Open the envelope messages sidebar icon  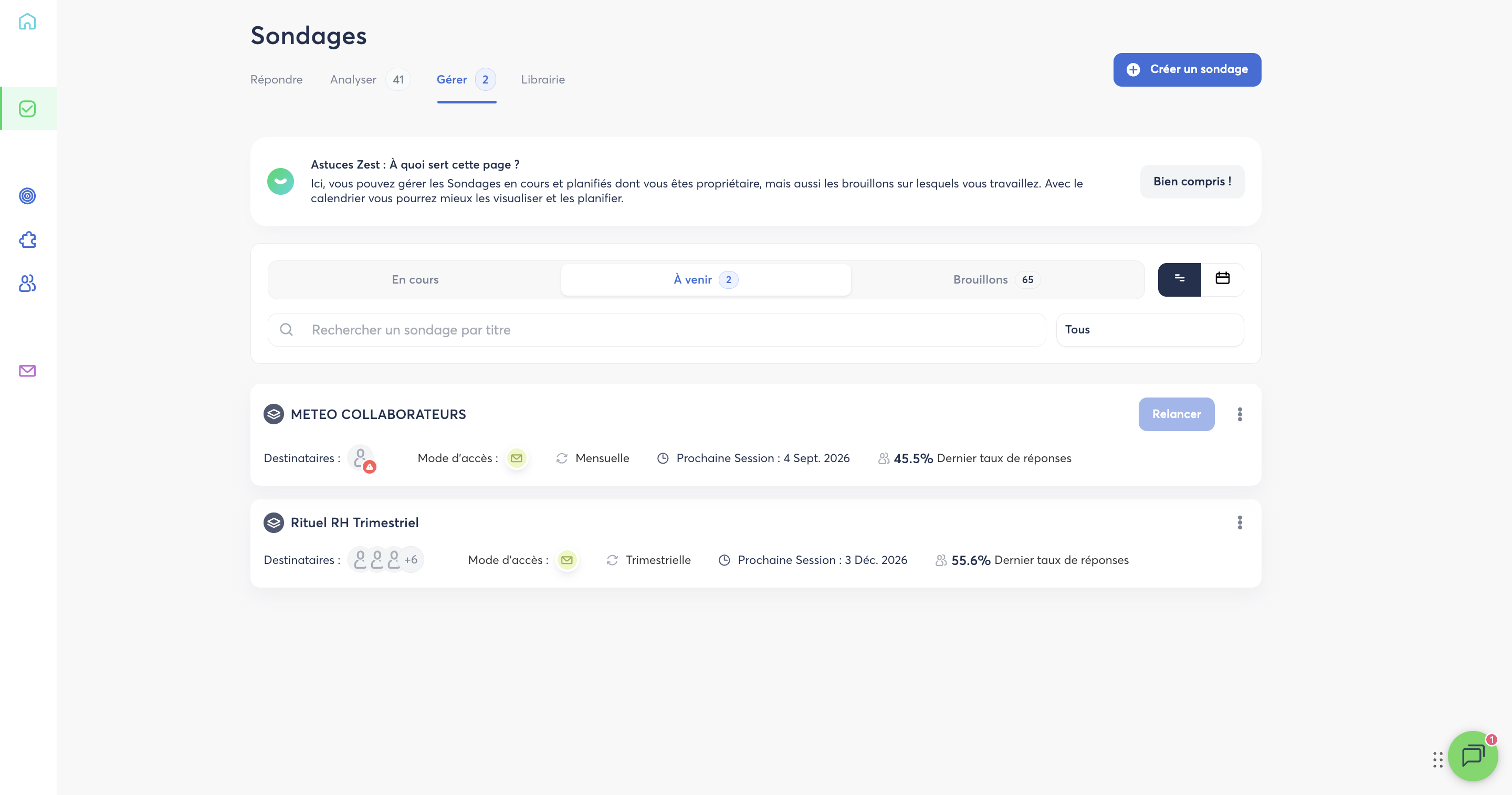pos(27,371)
